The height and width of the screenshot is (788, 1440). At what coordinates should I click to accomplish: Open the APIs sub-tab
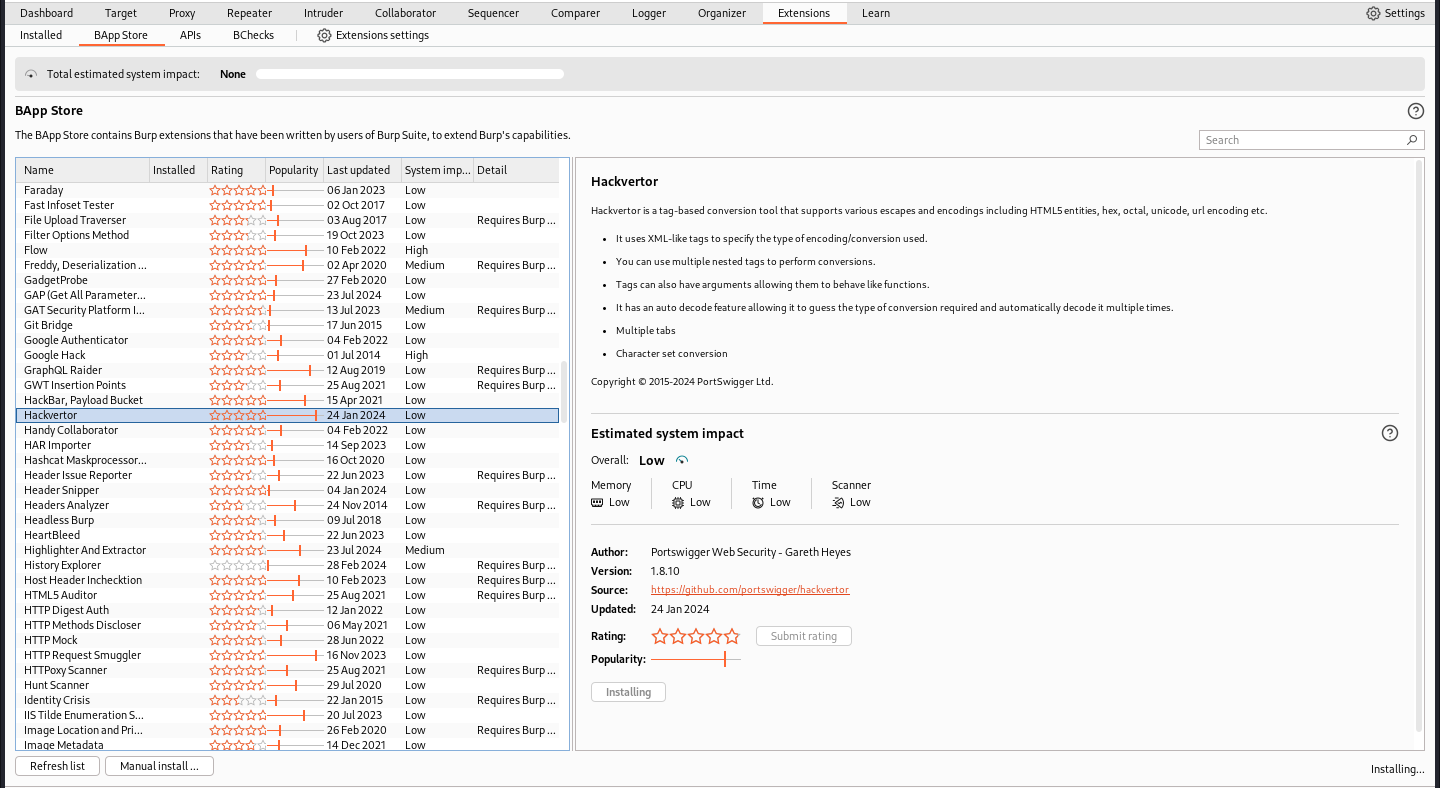pyautogui.click(x=190, y=35)
